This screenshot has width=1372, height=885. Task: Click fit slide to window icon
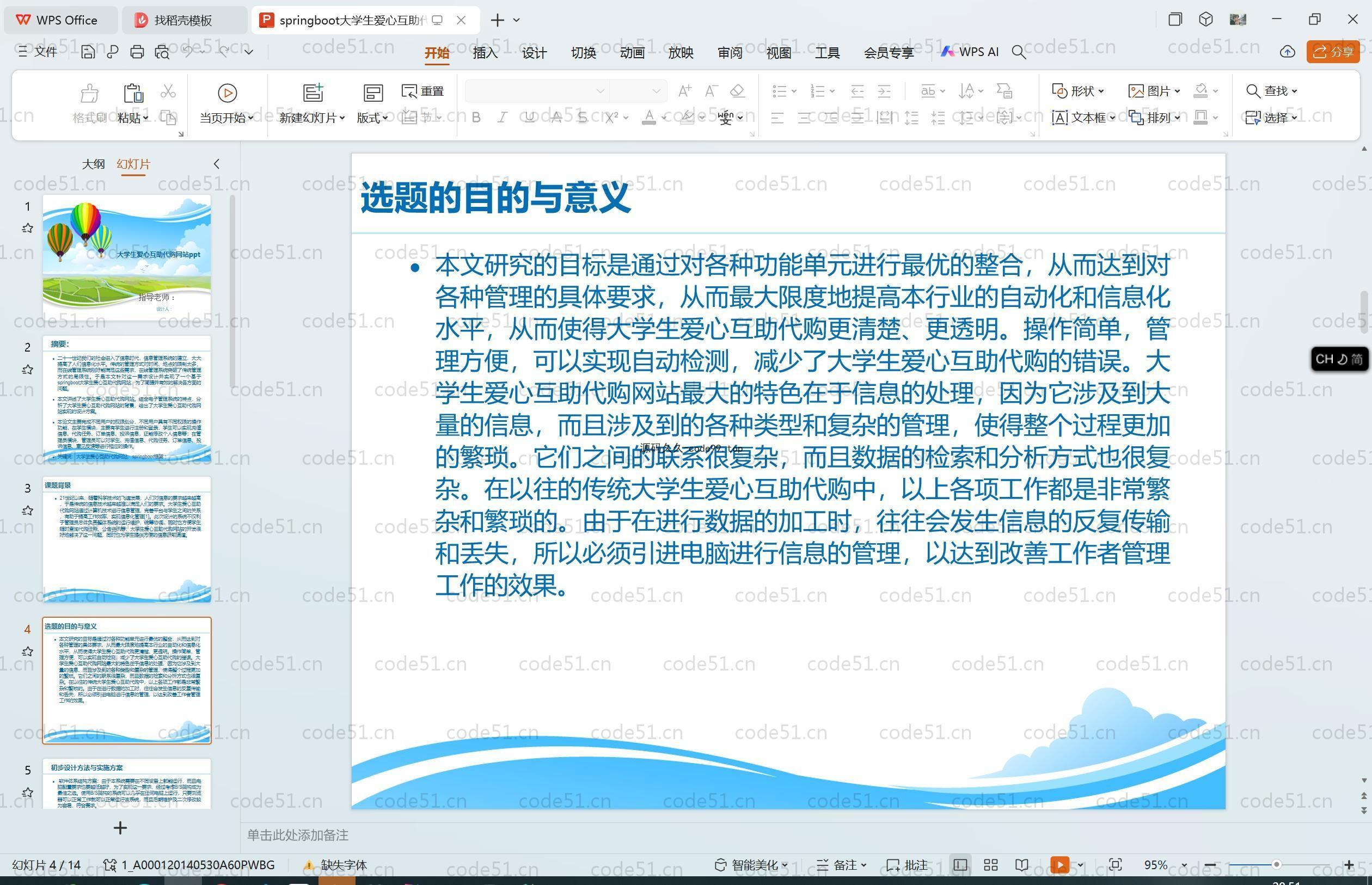click(x=1116, y=865)
